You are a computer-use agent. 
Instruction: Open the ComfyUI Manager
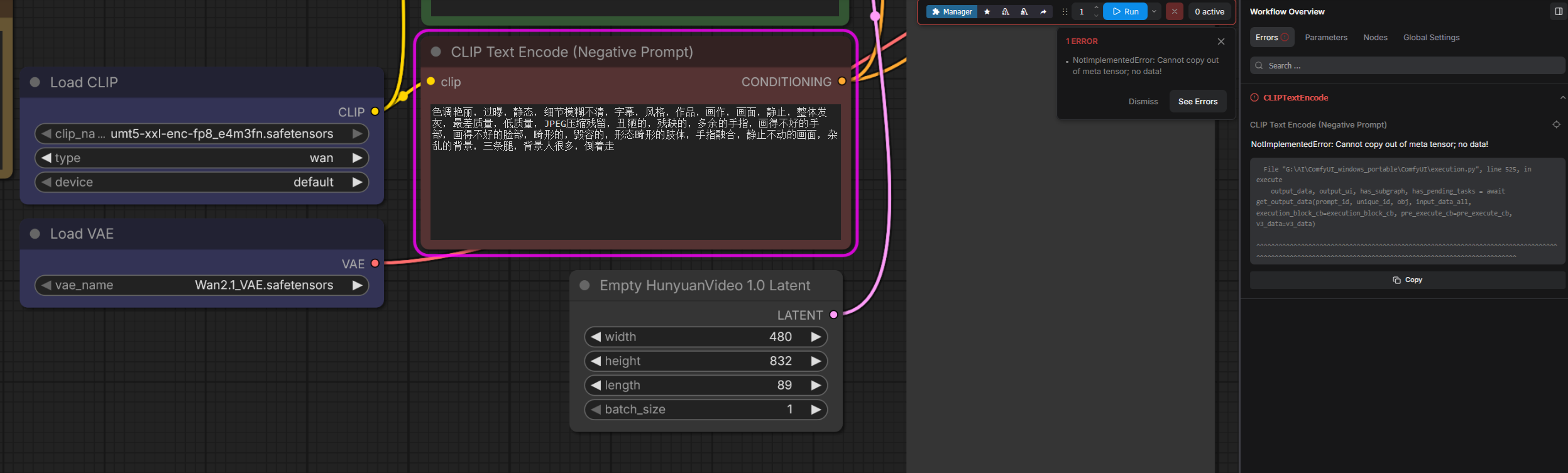tap(951, 12)
